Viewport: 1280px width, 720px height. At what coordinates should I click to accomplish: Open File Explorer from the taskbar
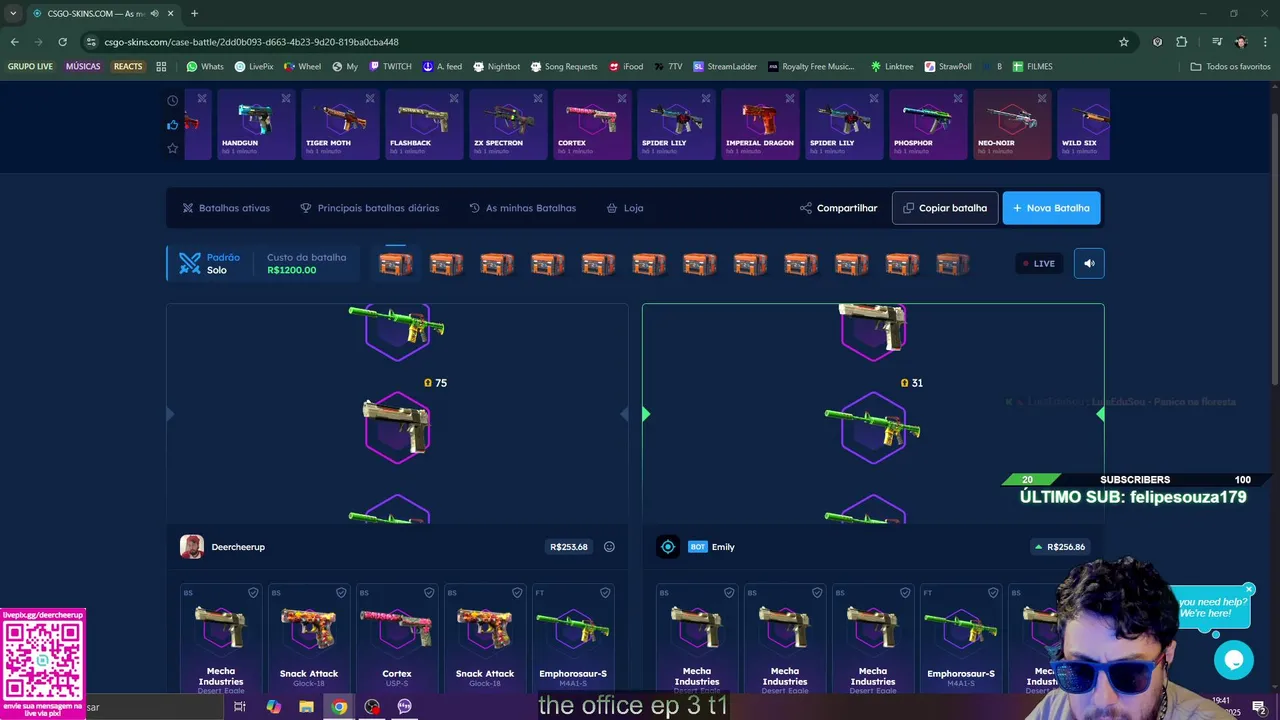tap(306, 706)
